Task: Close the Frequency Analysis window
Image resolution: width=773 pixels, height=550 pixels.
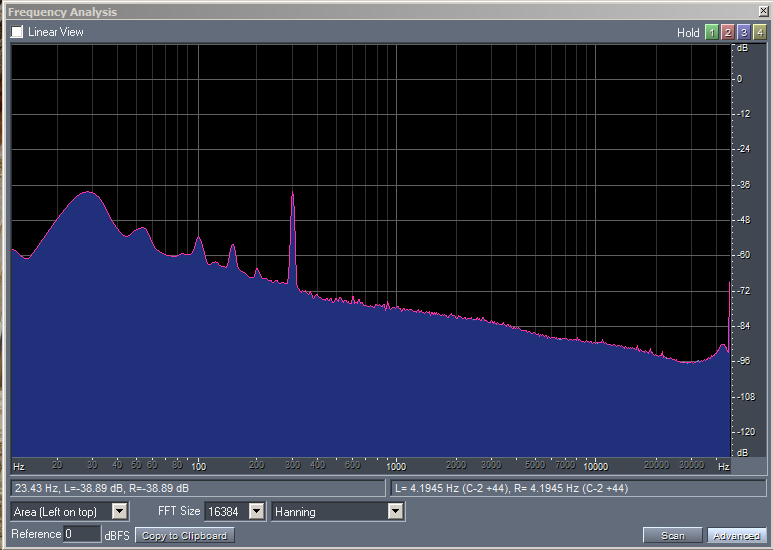Action: pyautogui.click(x=763, y=11)
